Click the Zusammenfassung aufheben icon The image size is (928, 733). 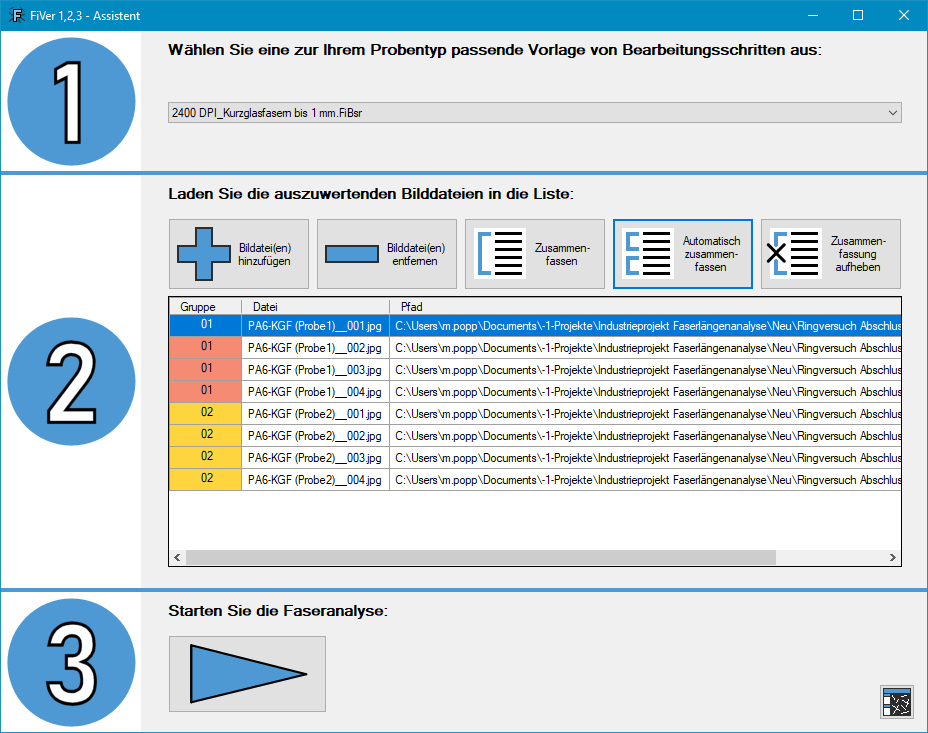click(x=795, y=253)
